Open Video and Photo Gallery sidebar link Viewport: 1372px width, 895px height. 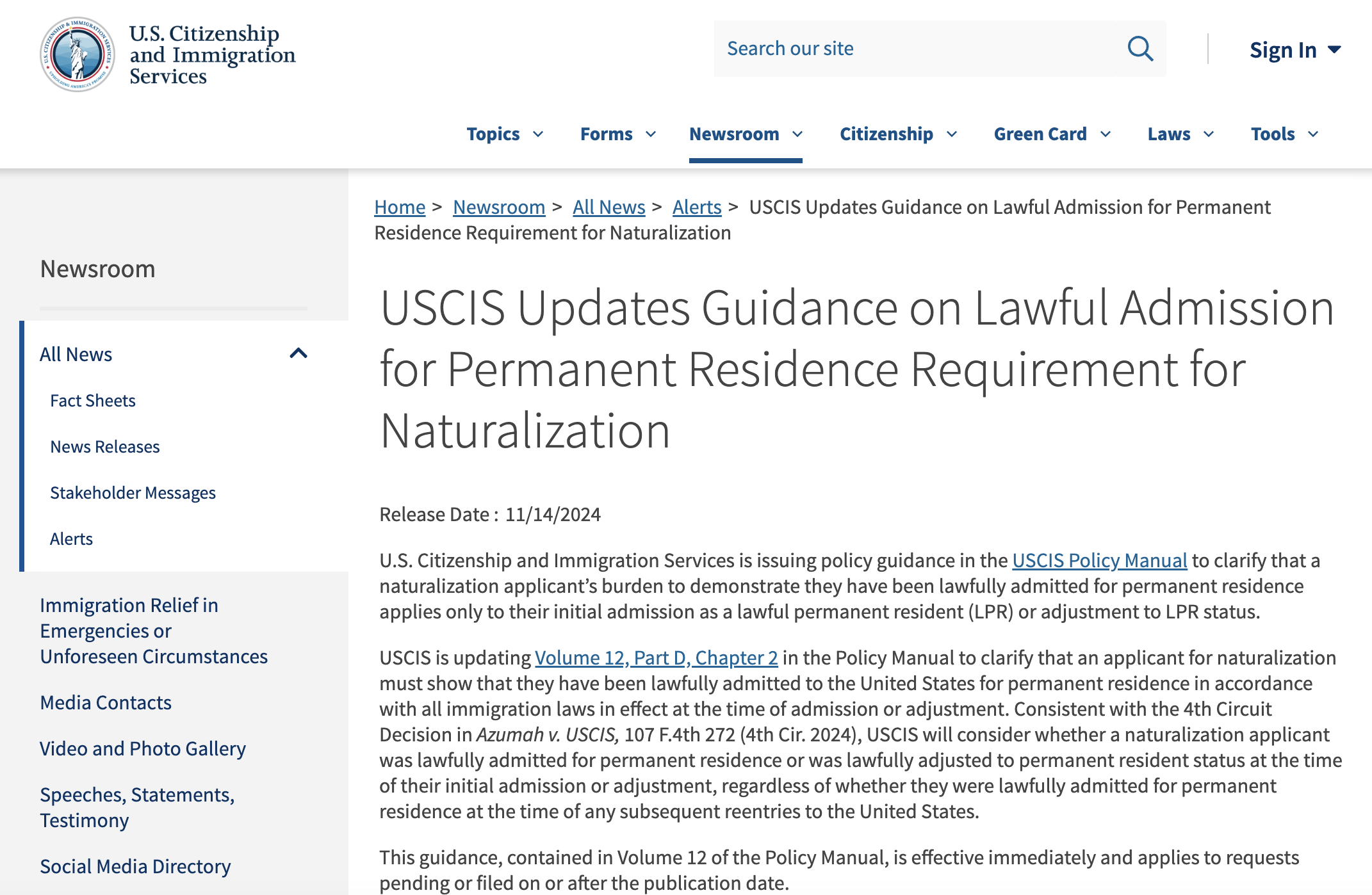click(x=143, y=748)
